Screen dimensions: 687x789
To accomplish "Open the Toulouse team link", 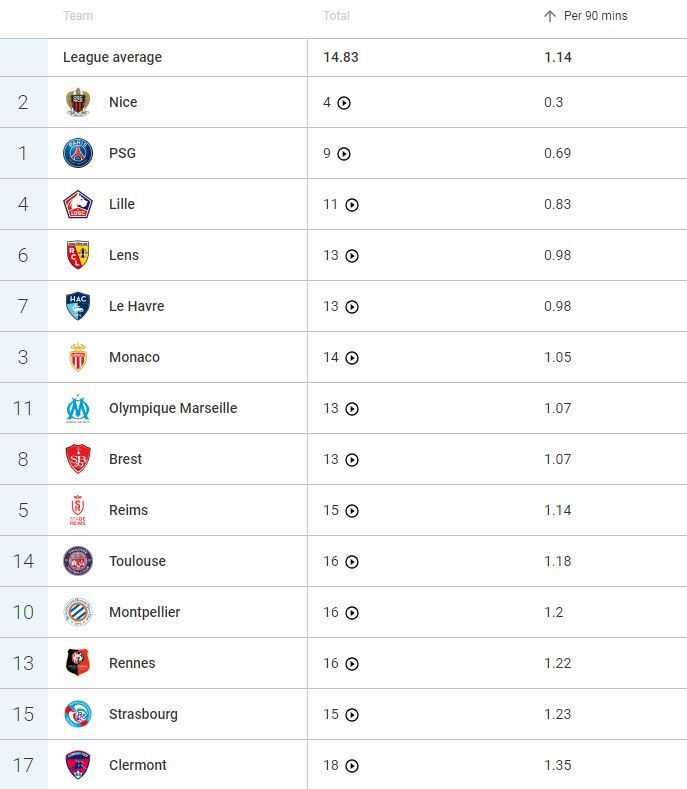I will tap(137, 561).
